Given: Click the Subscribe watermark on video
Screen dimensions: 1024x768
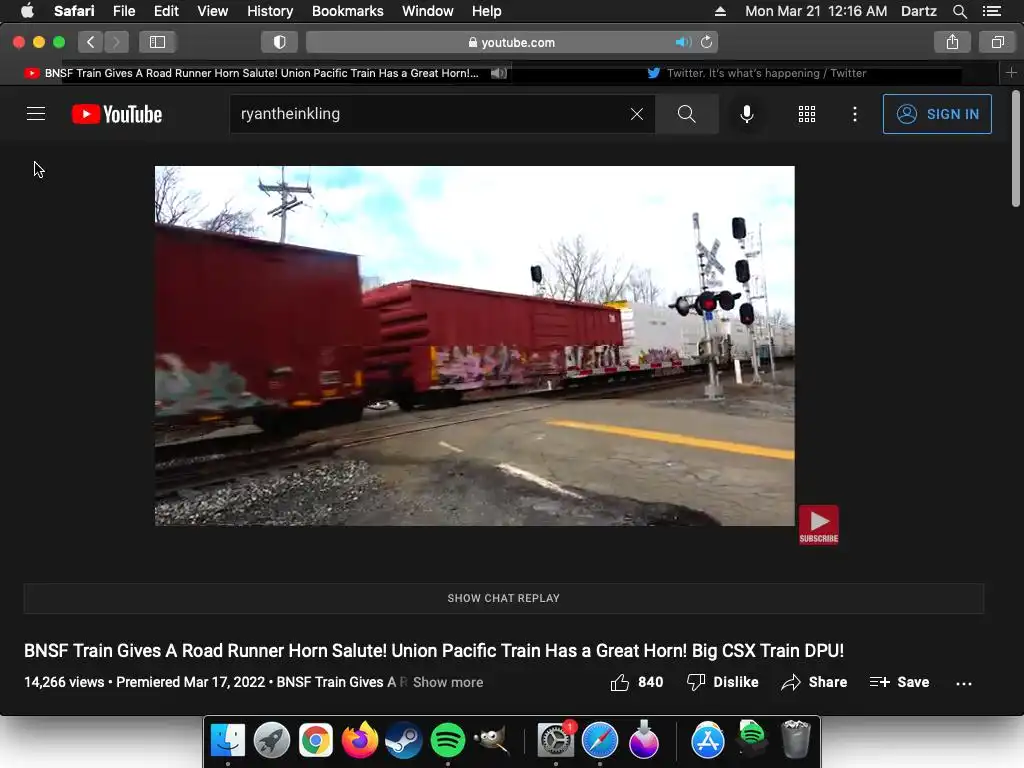Looking at the screenshot, I should [x=818, y=524].
